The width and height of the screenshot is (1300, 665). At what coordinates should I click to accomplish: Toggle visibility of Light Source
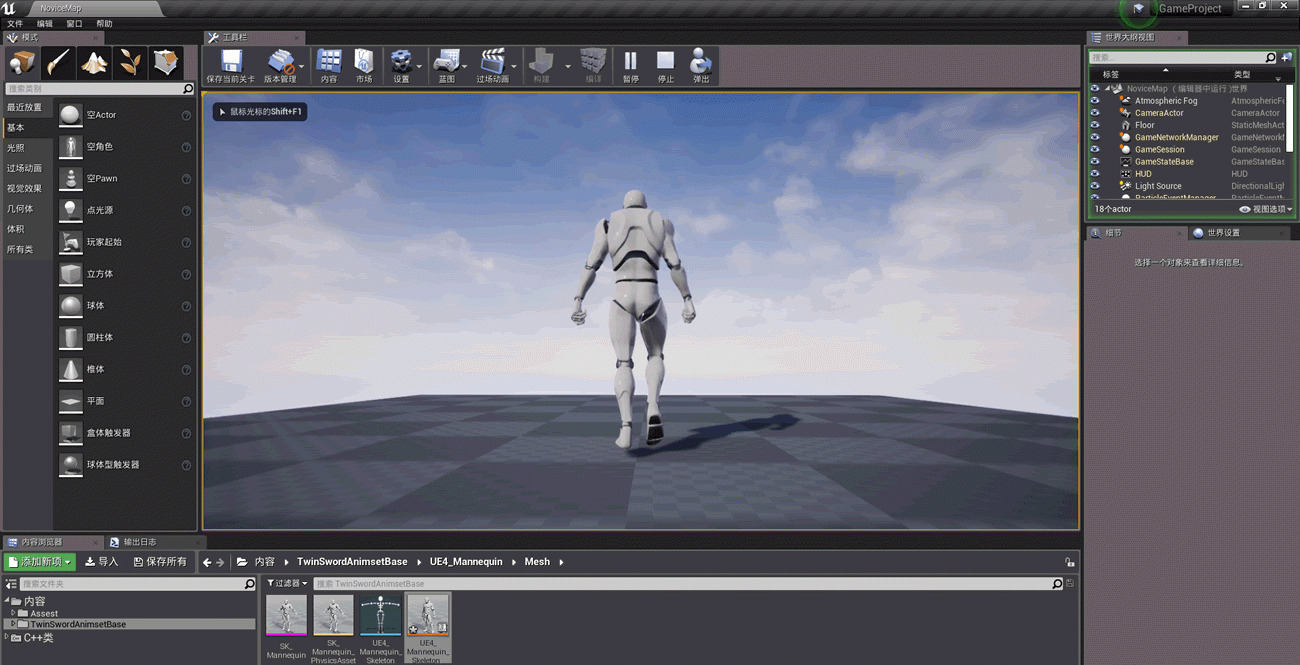[x=1095, y=186]
